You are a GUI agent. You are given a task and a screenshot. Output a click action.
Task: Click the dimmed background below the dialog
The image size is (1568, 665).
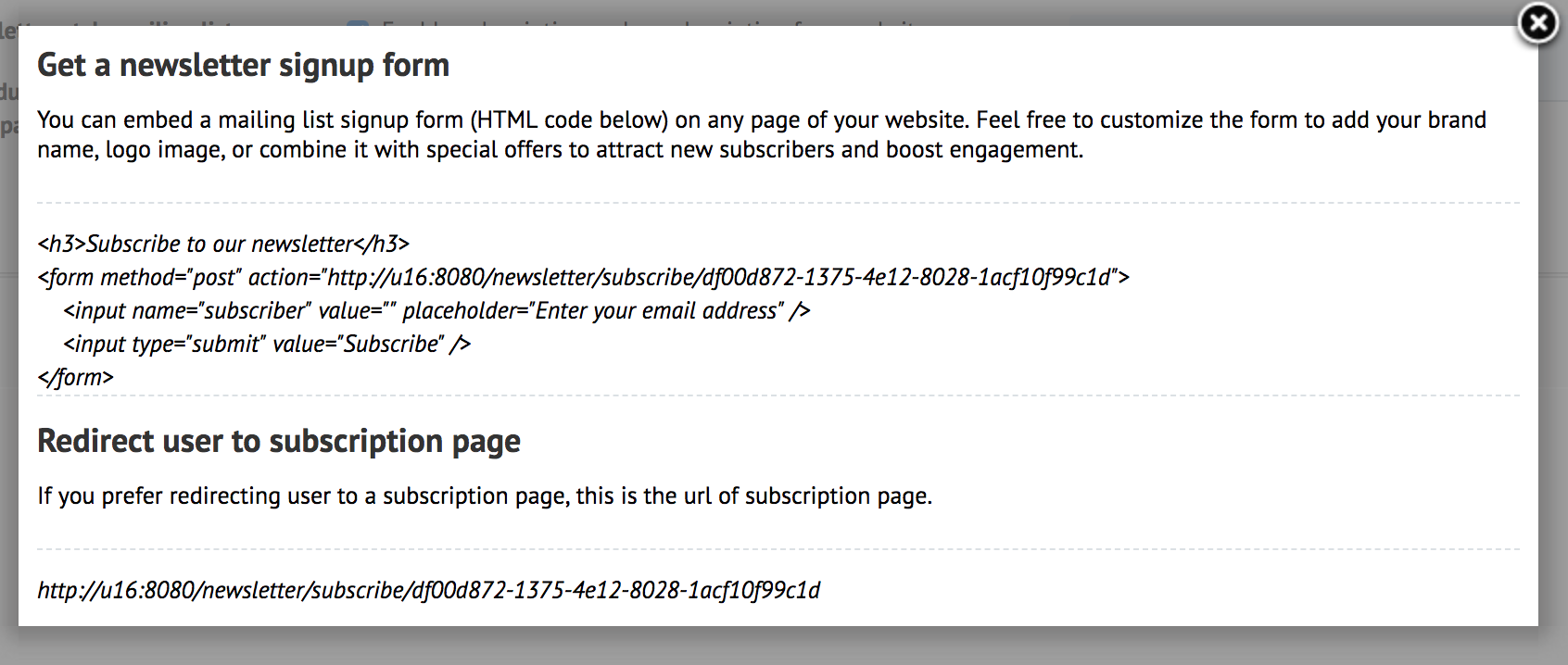[784, 646]
